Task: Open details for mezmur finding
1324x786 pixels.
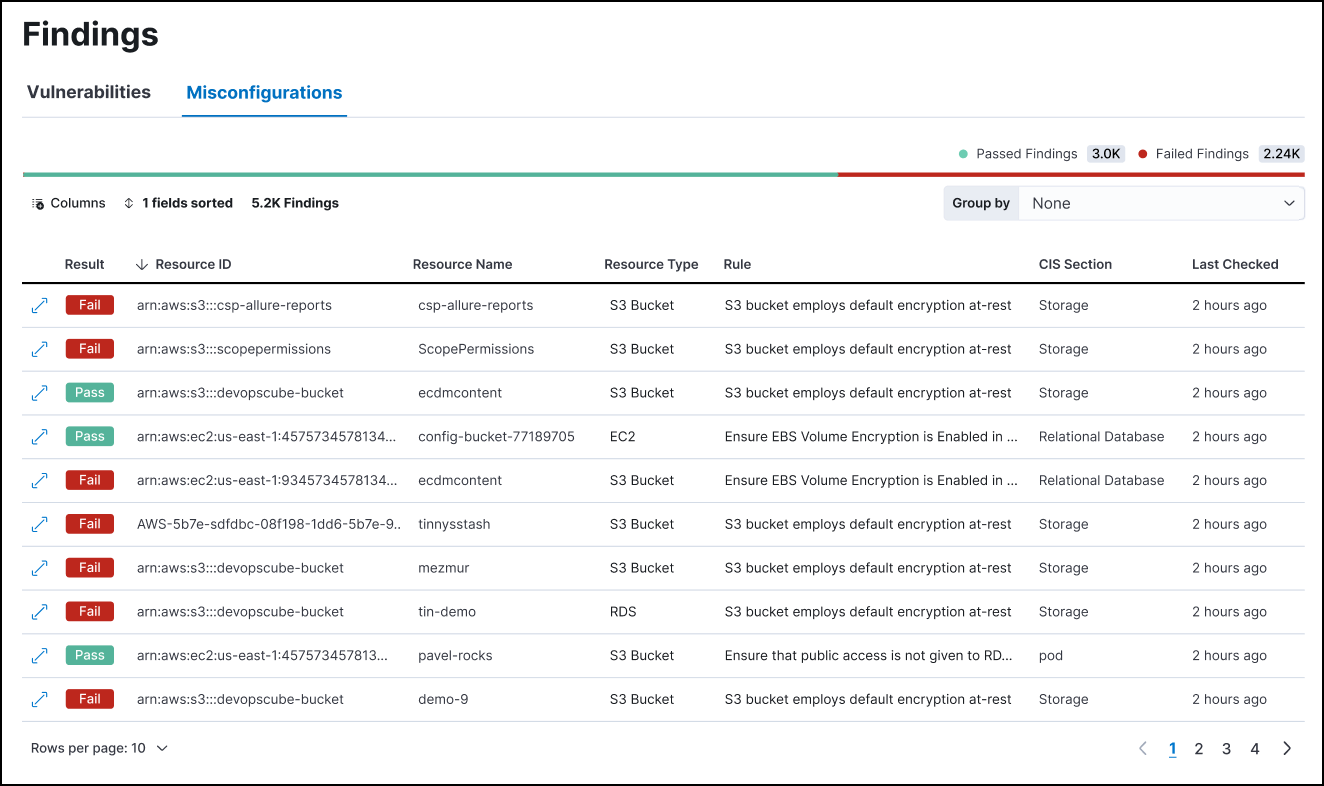Action: pyautogui.click(x=40, y=568)
